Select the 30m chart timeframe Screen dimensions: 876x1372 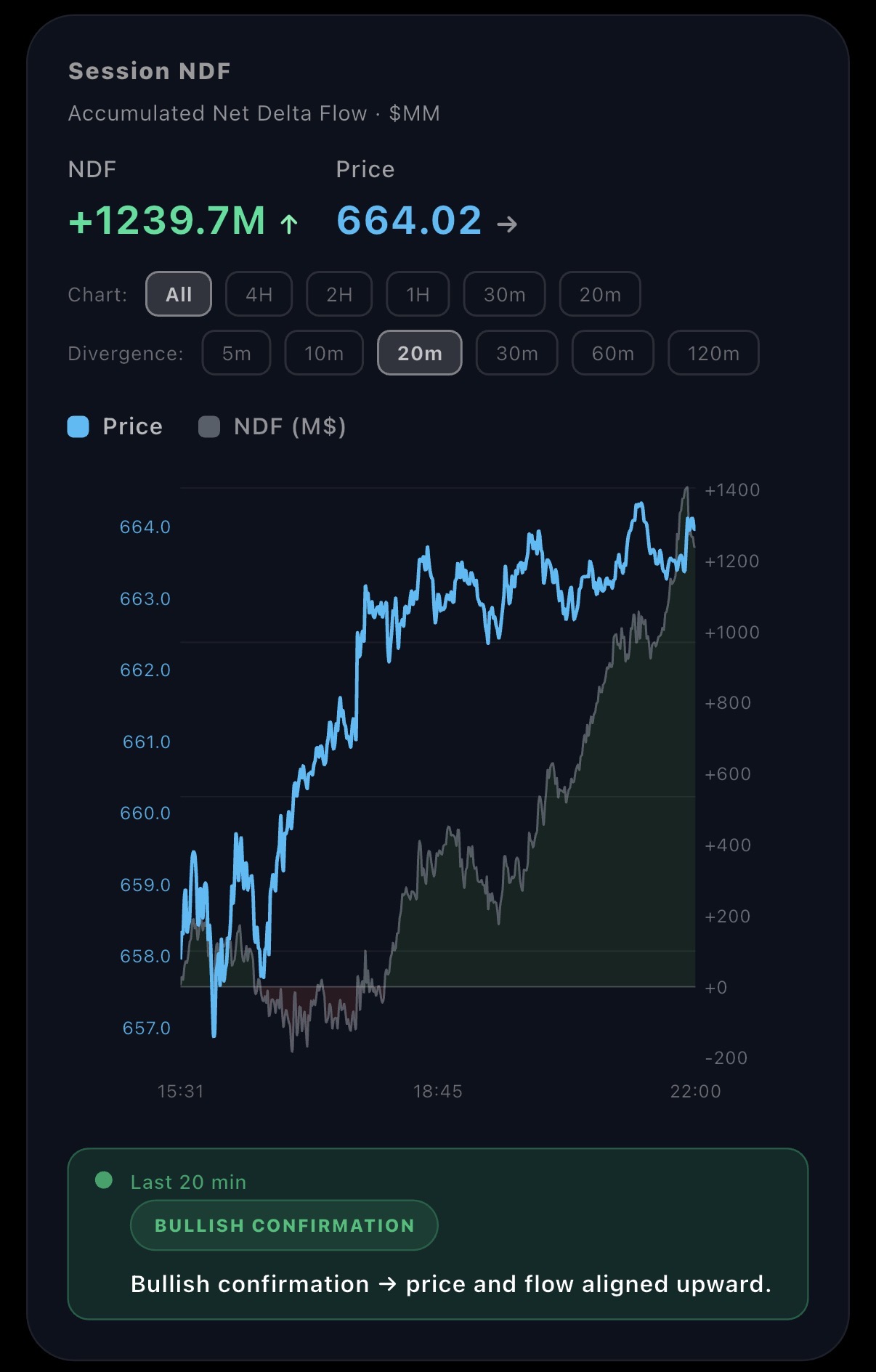click(504, 294)
